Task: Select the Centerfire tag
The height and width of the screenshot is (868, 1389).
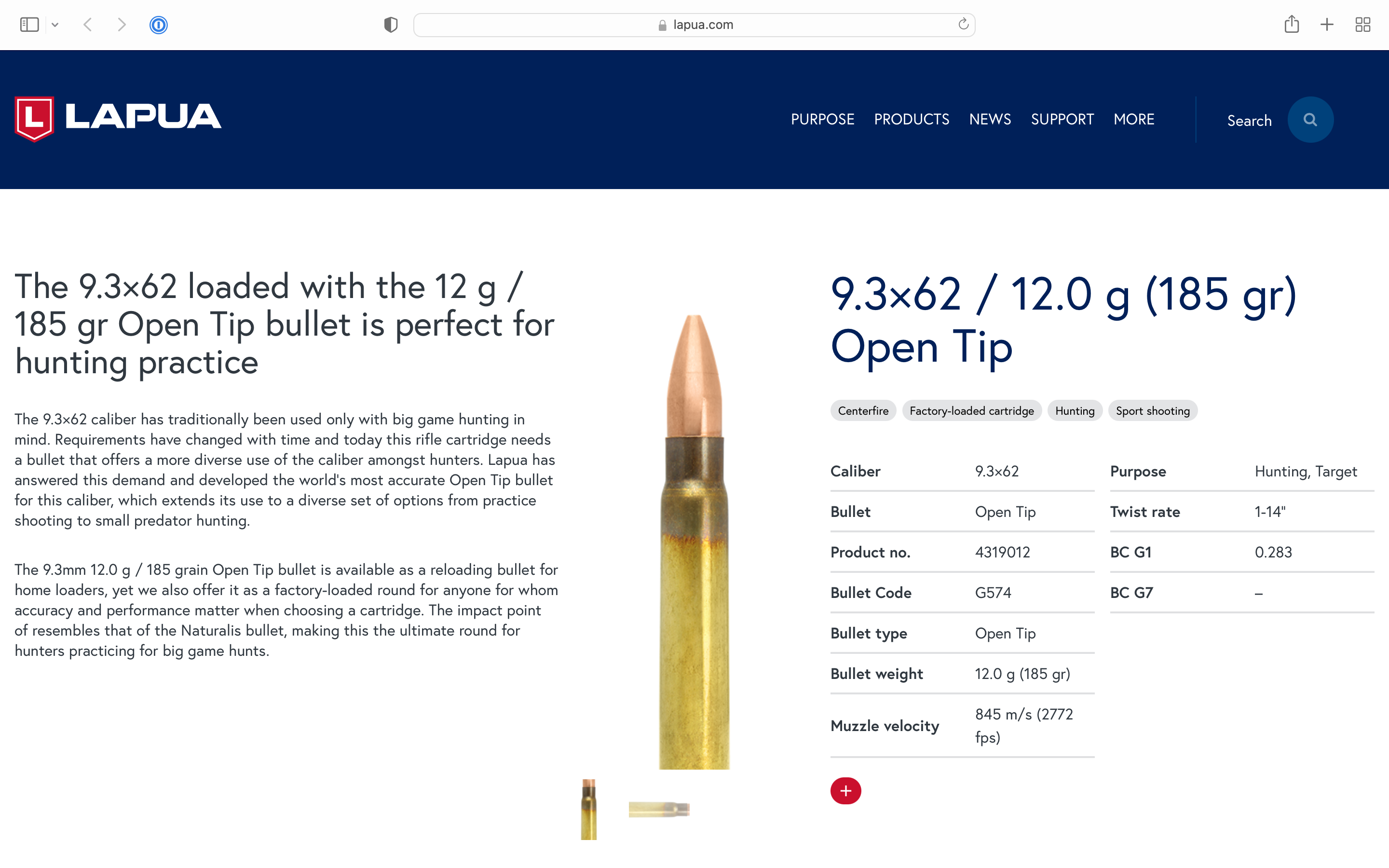Action: pyautogui.click(x=863, y=410)
